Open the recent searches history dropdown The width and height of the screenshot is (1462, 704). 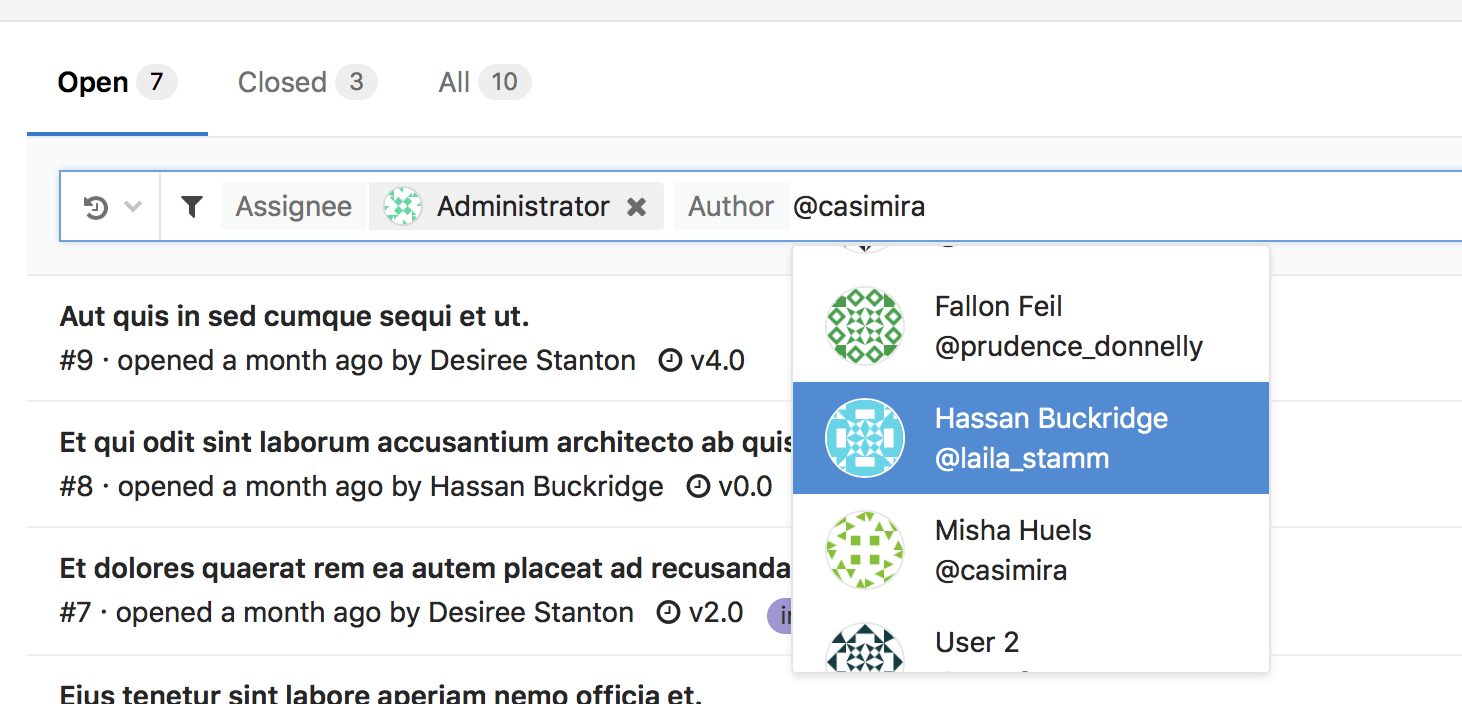[110, 207]
